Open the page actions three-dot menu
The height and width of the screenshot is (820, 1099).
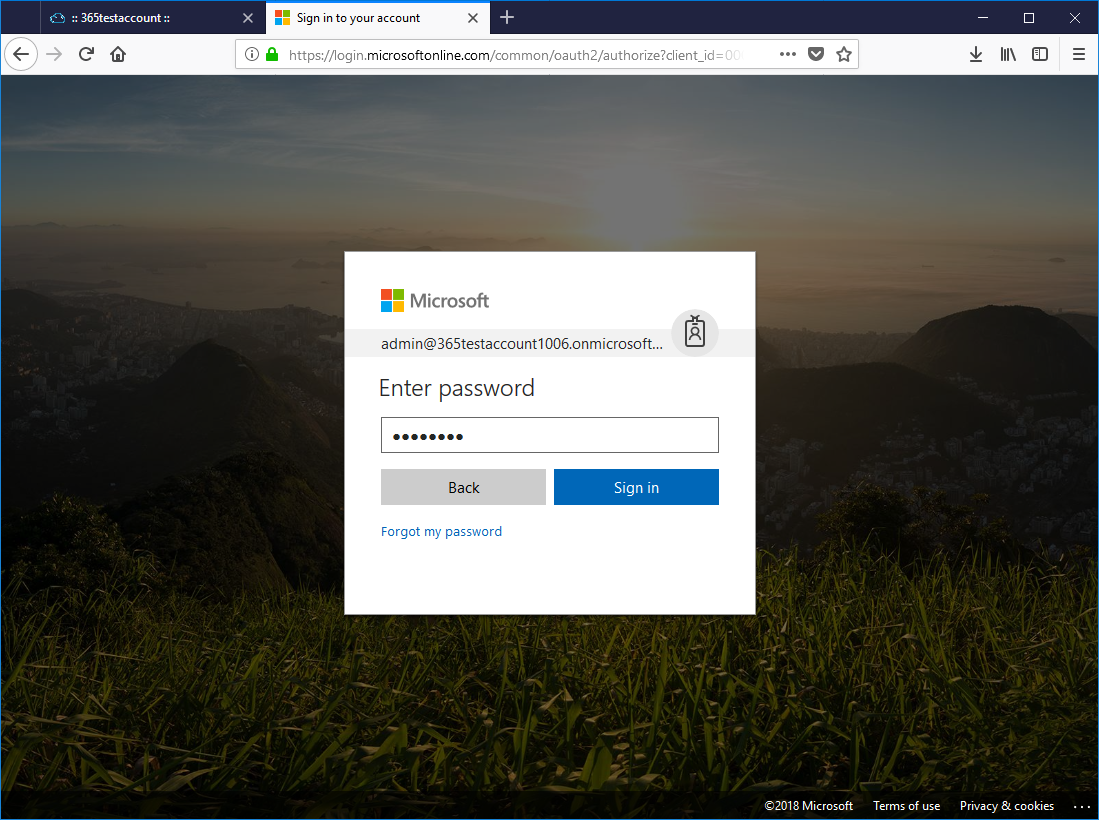[788, 55]
